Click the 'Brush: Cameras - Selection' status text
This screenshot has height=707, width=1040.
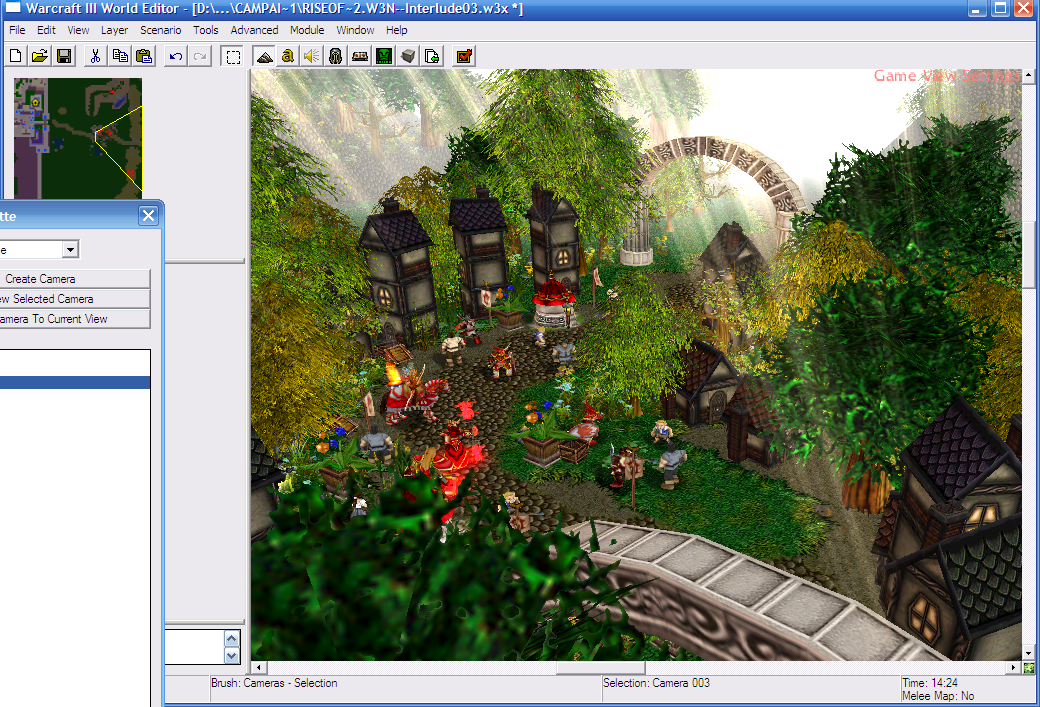274,683
